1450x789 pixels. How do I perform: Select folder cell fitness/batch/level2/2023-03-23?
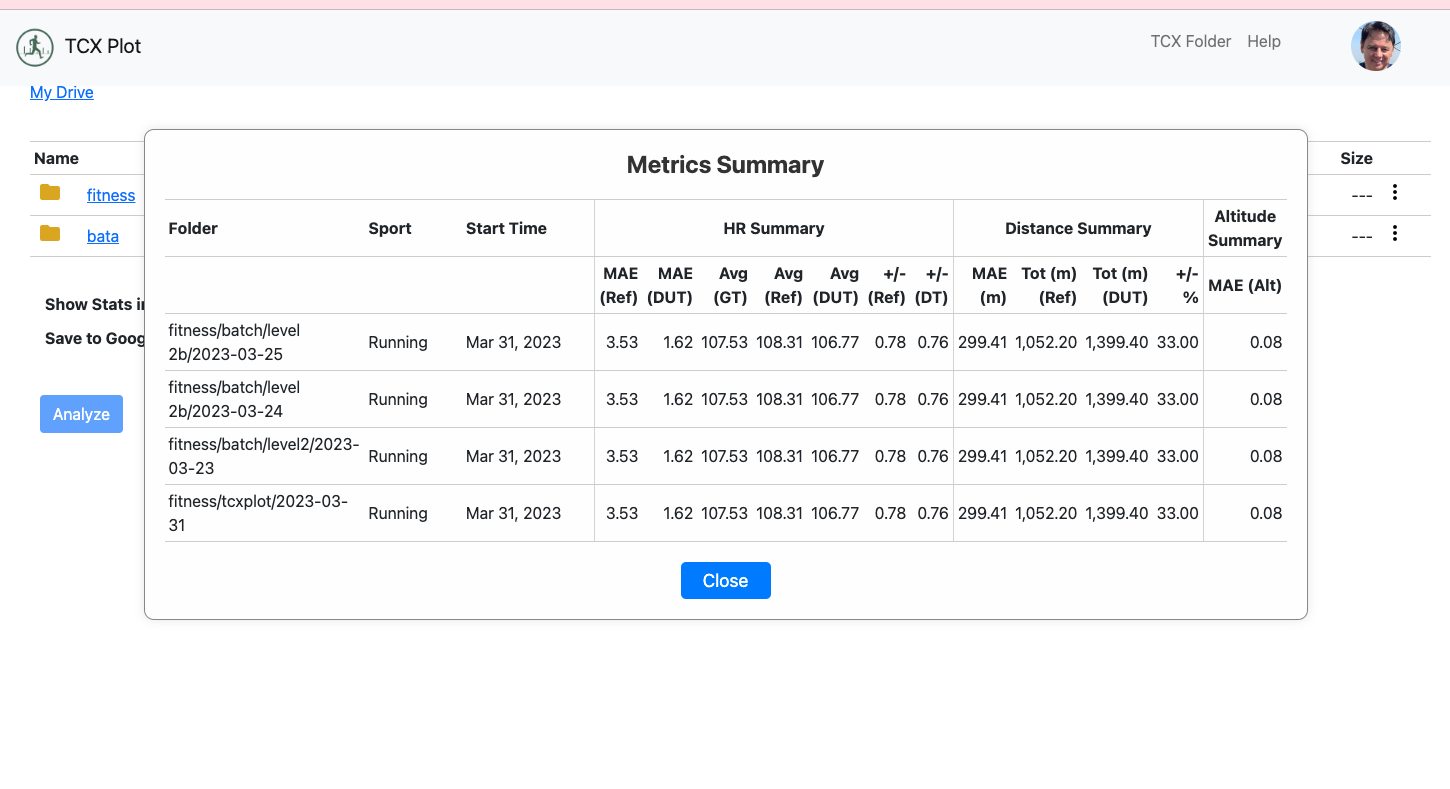tap(264, 456)
